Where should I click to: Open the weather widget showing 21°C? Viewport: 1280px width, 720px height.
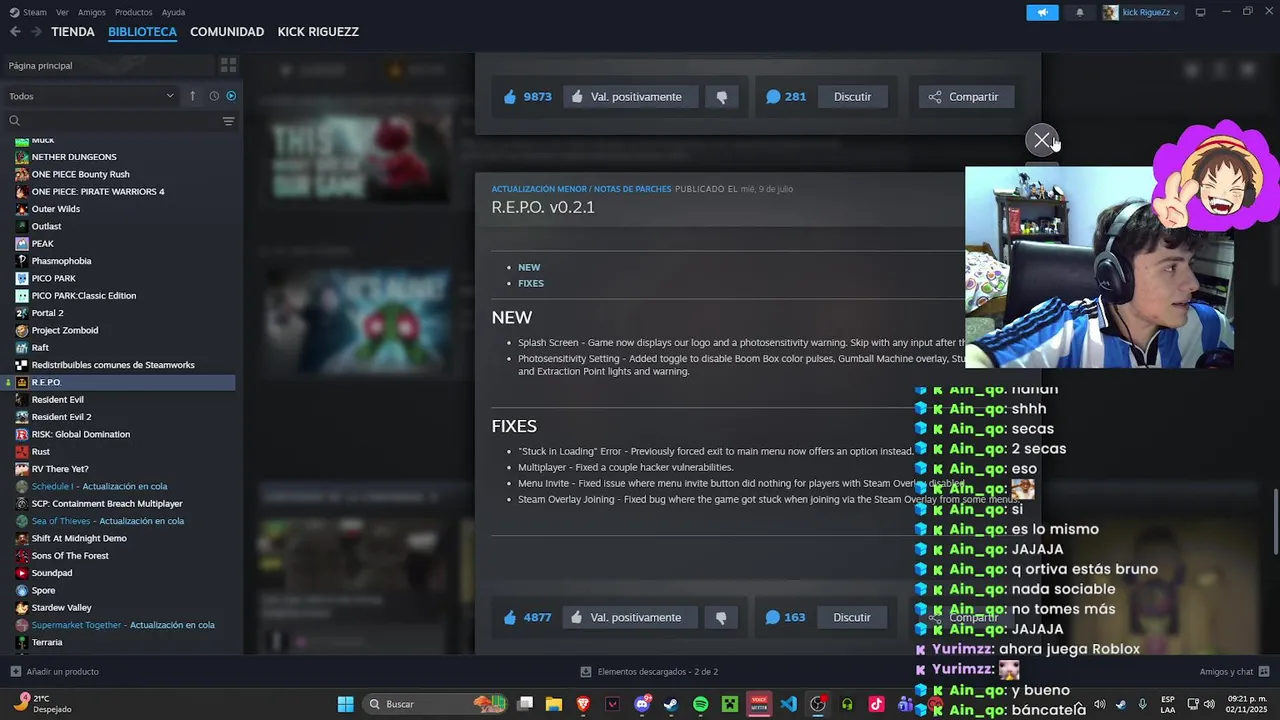pos(42,704)
